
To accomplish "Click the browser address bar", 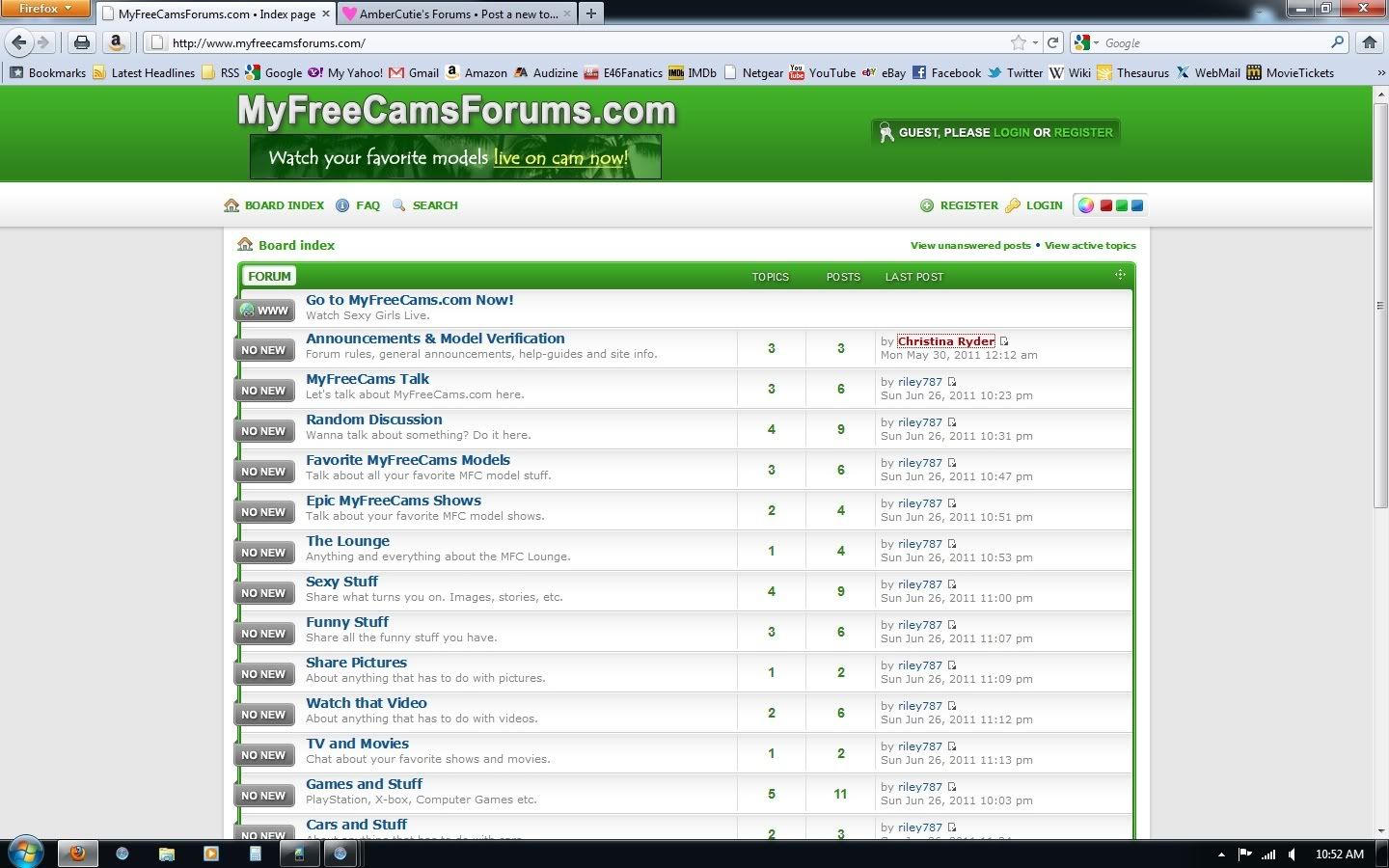I will 588,42.
